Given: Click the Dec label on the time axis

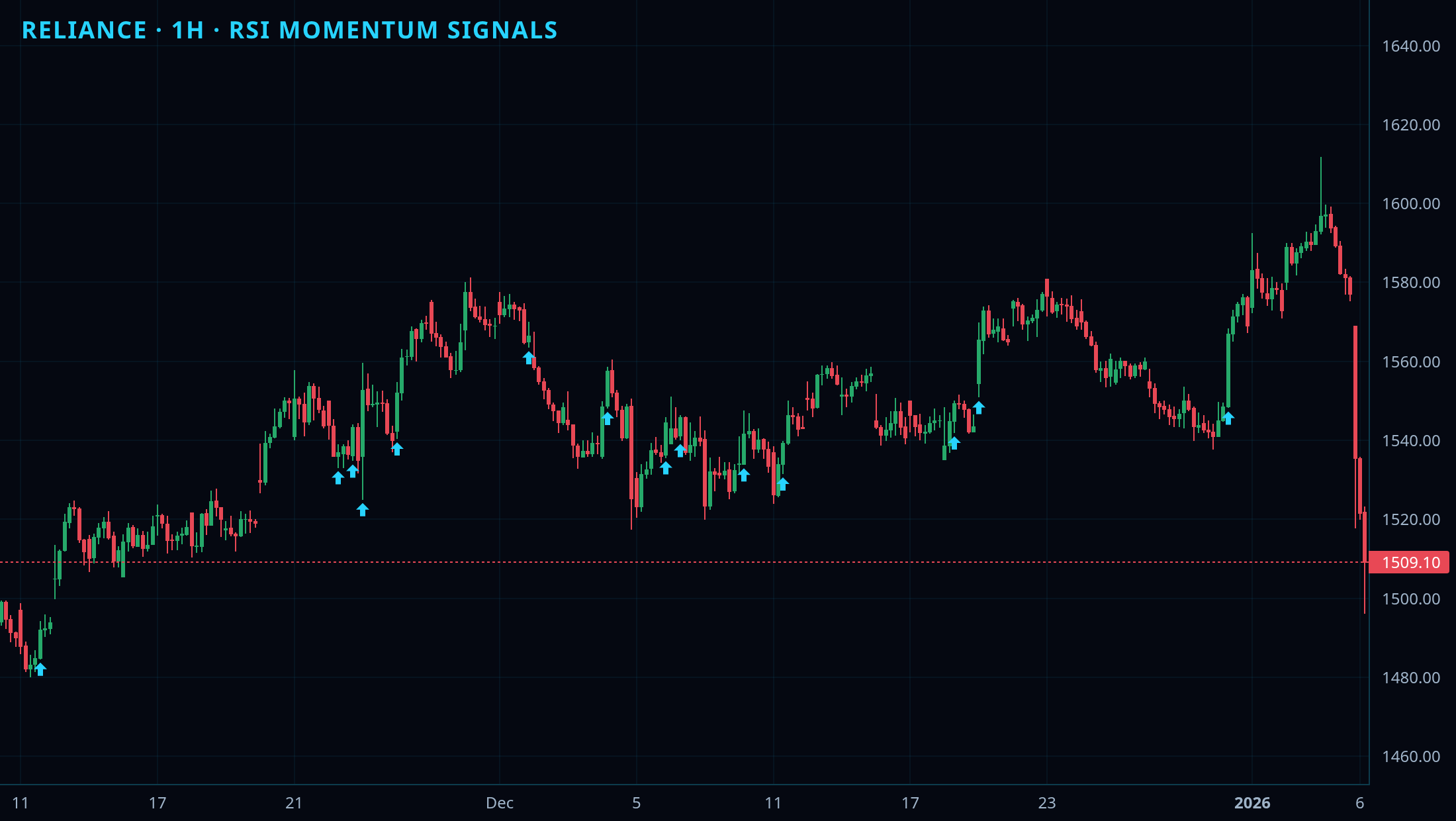Looking at the screenshot, I should click(500, 803).
